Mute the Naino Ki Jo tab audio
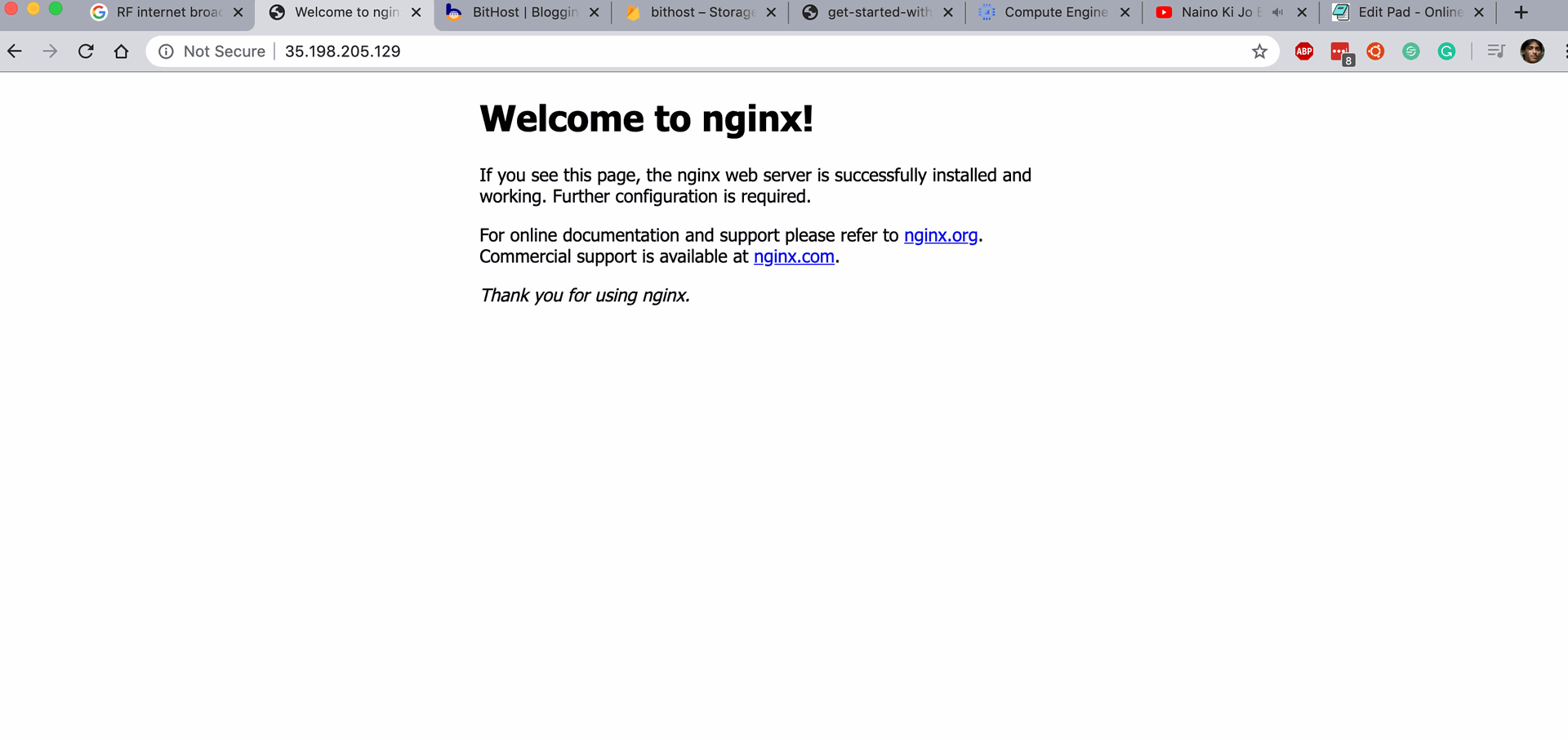This screenshot has height=740, width=1568. coord(1277,12)
